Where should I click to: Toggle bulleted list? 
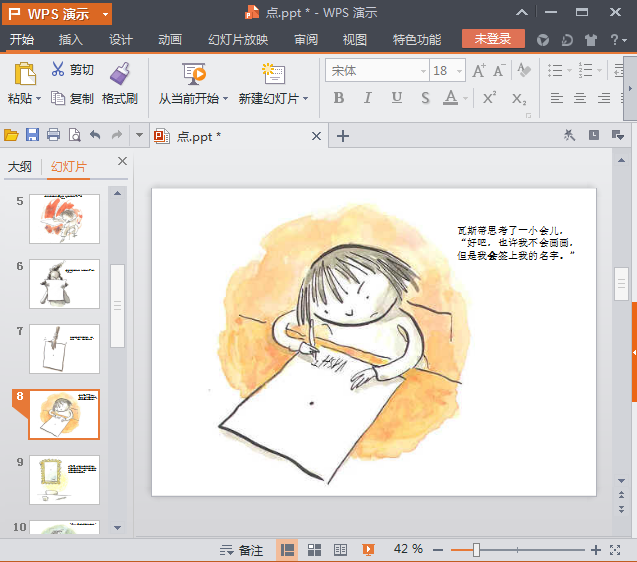[555, 70]
